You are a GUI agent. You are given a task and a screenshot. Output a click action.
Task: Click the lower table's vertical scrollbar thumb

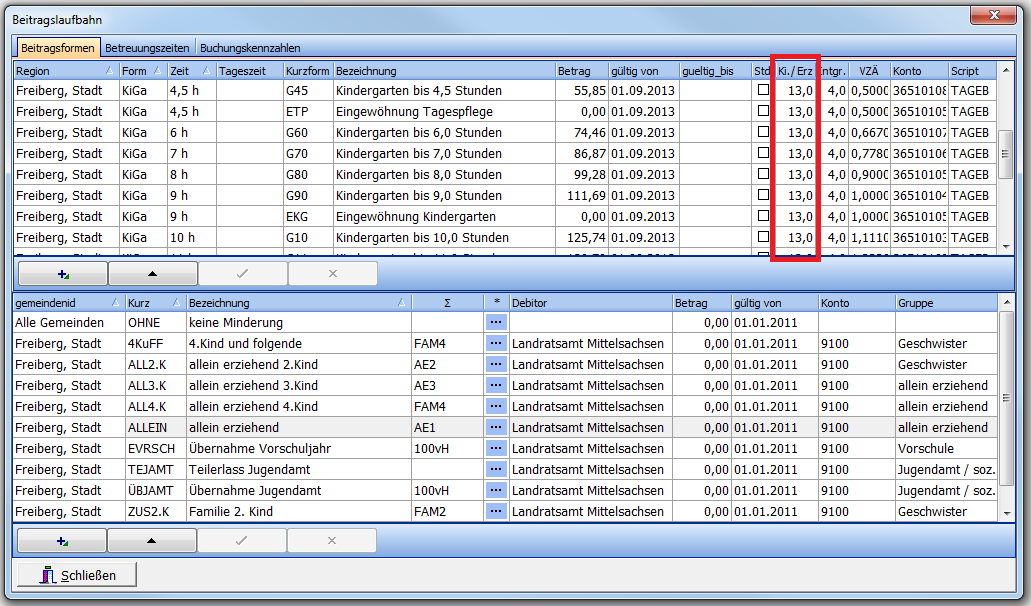tap(1006, 398)
